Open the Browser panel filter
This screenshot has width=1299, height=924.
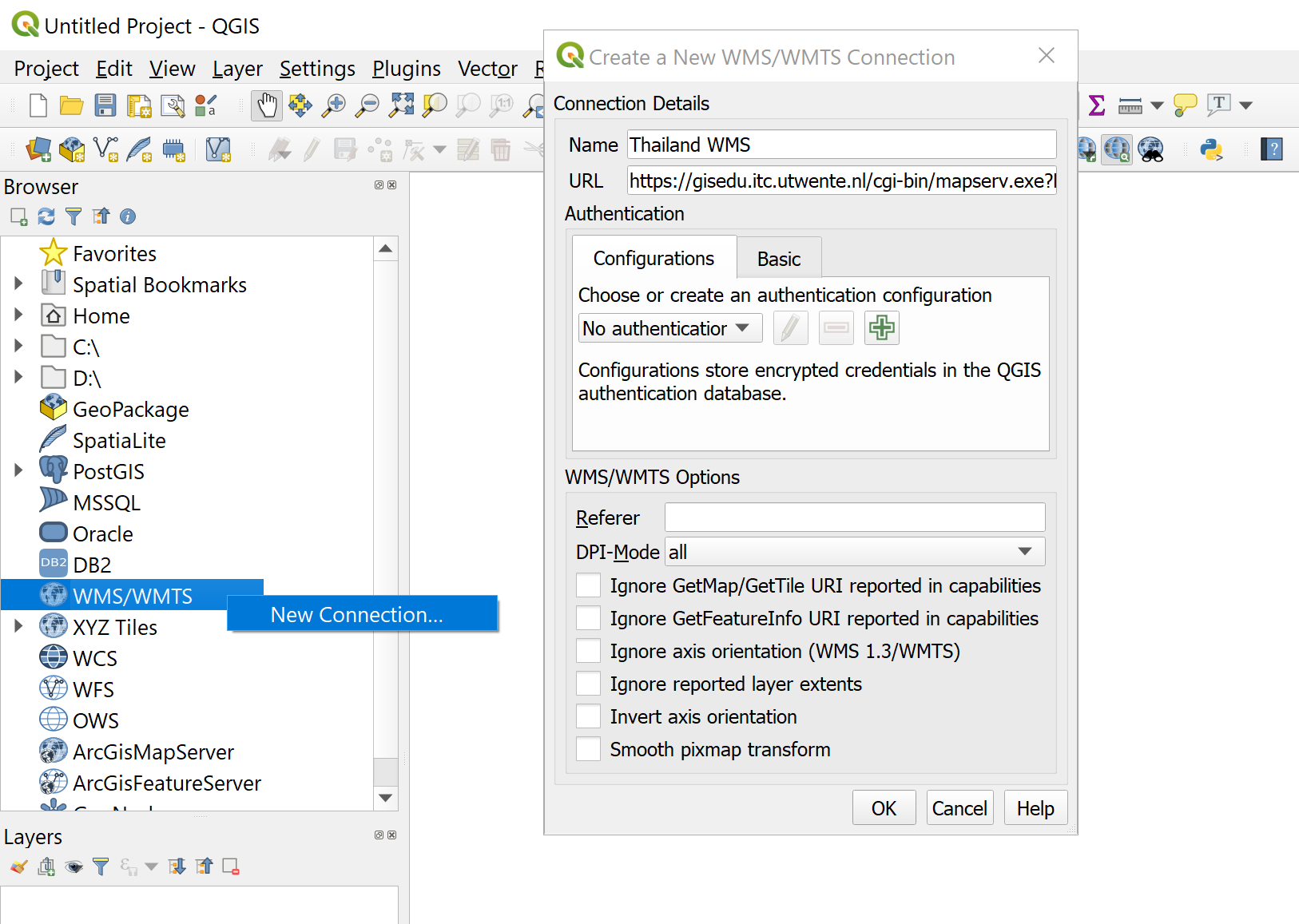(73, 216)
